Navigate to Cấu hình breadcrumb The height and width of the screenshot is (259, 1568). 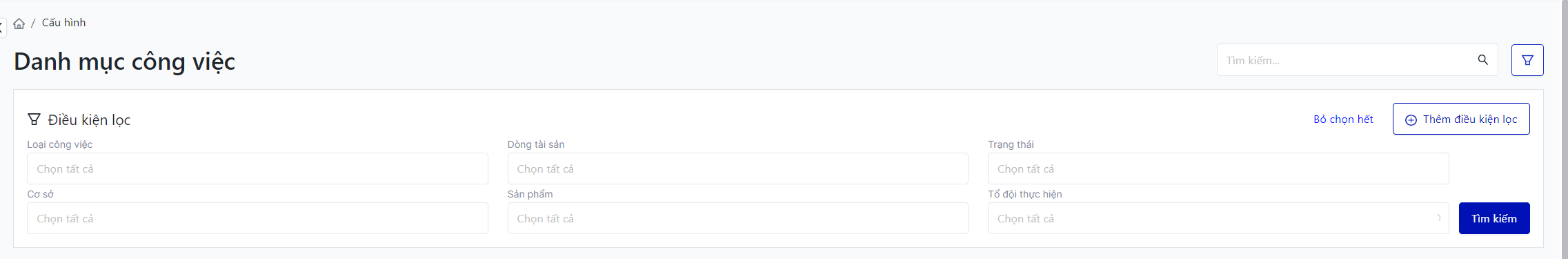point(63,23)
